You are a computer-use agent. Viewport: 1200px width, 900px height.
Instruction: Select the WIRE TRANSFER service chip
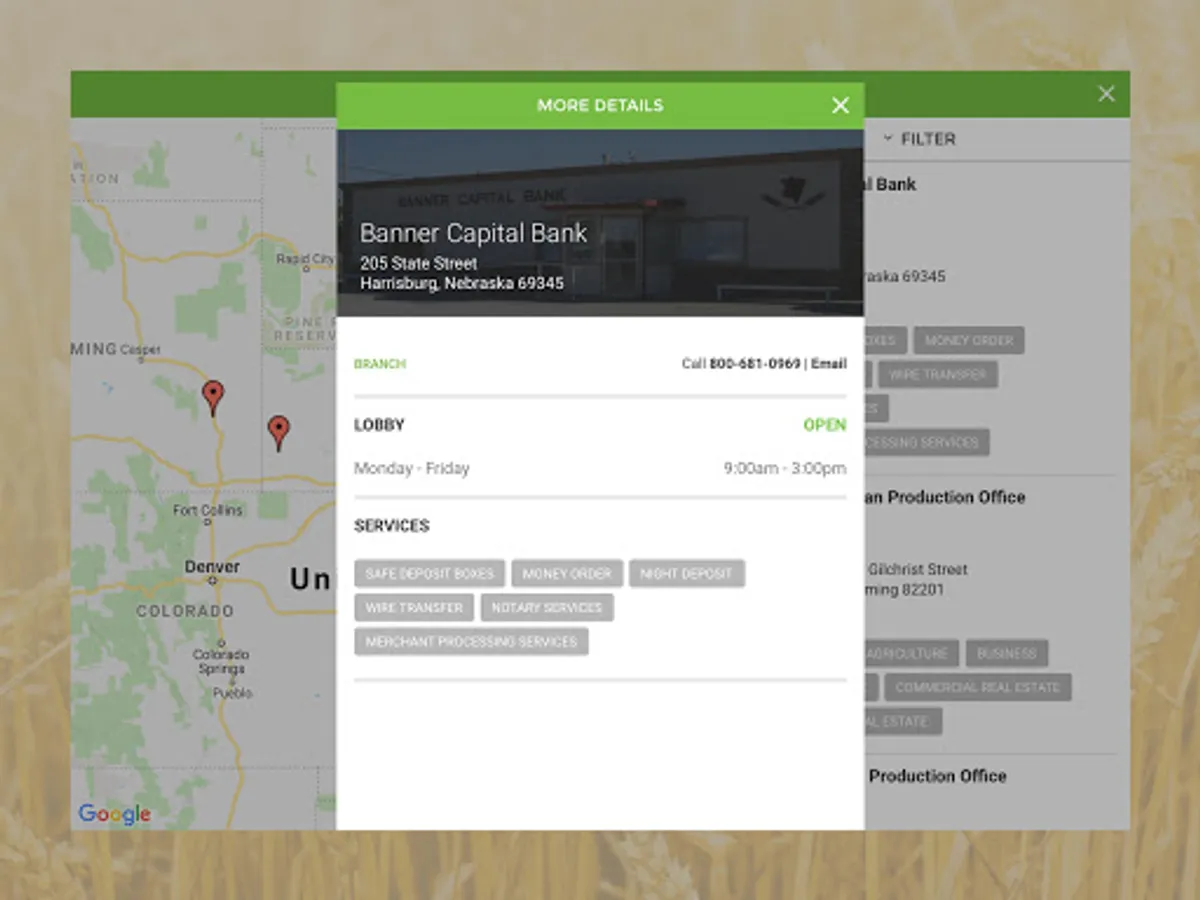[x=413, y=607]
